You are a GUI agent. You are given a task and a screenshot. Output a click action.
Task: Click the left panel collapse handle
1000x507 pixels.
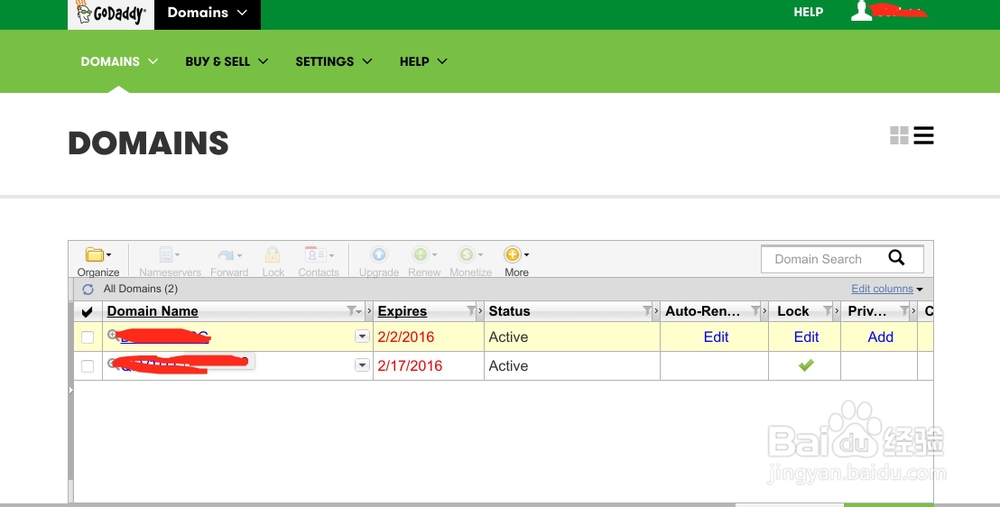[x=71, y=389]
